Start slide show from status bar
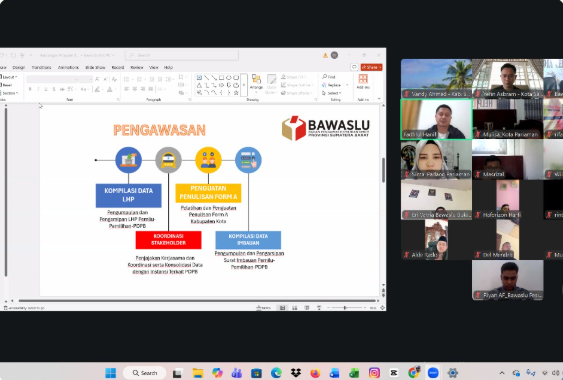The image size is (563, 380). (x=319, y=308)
